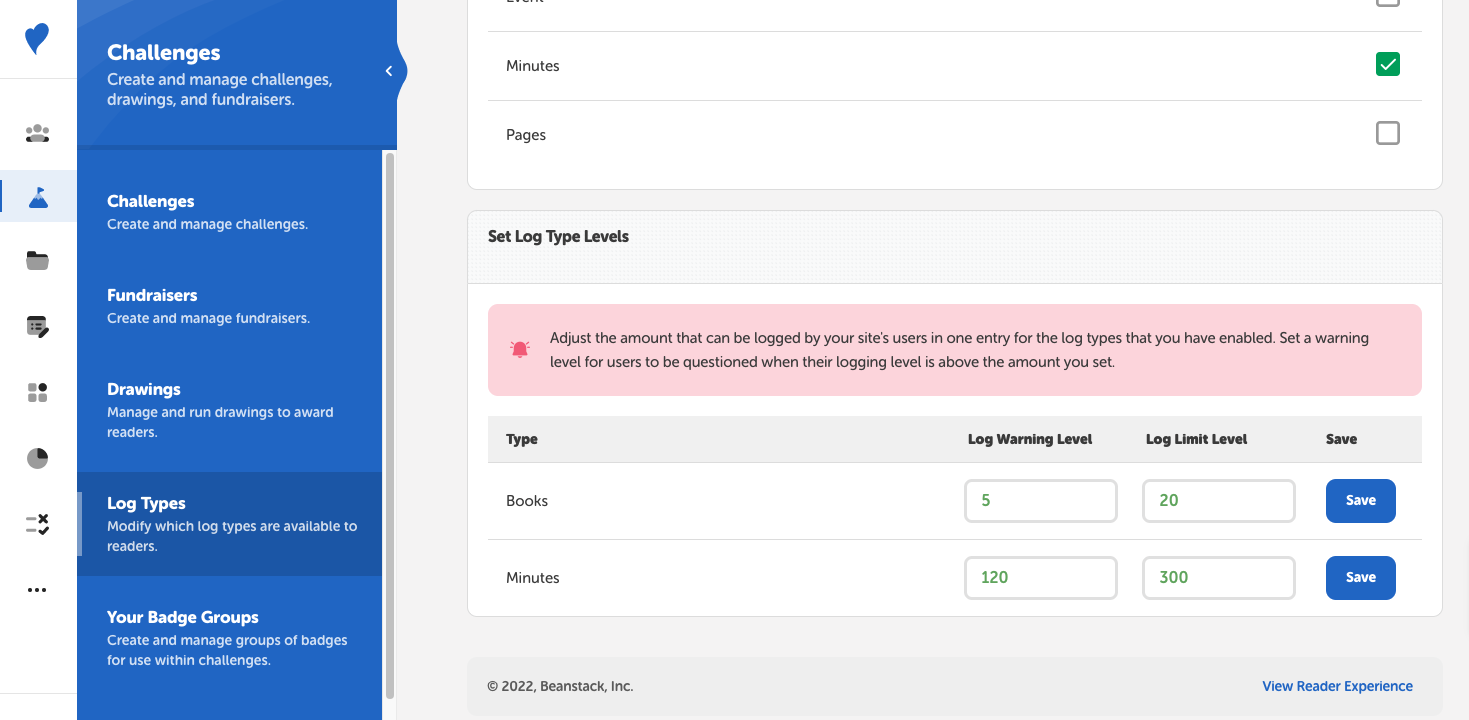Go to Your Badge Groups

tap(182, 617)
